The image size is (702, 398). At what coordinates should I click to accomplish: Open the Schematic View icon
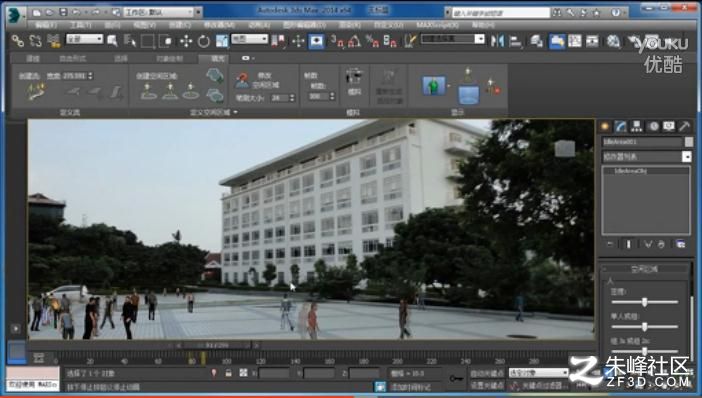coord(592,41)
